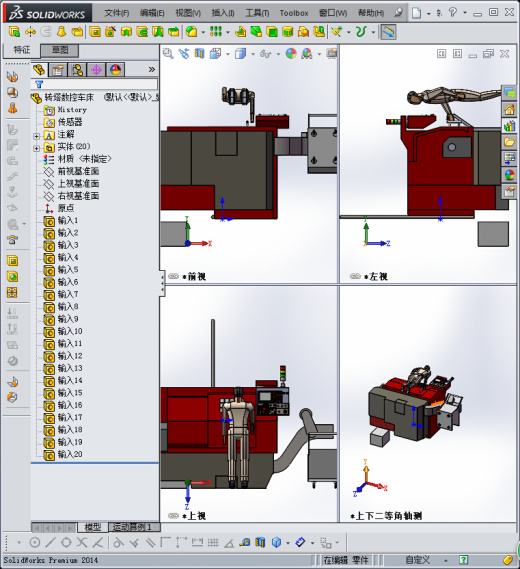Expand the manager tabs chevron
520x569 pixels.
(152, 69)
